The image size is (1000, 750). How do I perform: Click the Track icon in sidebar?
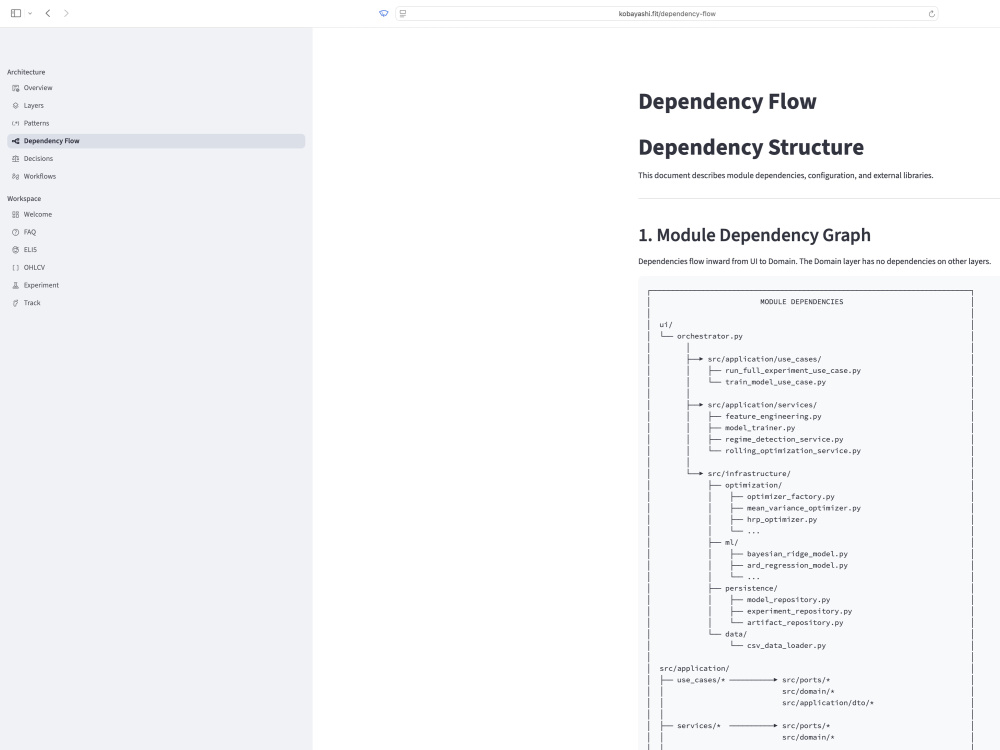point(15,303)
